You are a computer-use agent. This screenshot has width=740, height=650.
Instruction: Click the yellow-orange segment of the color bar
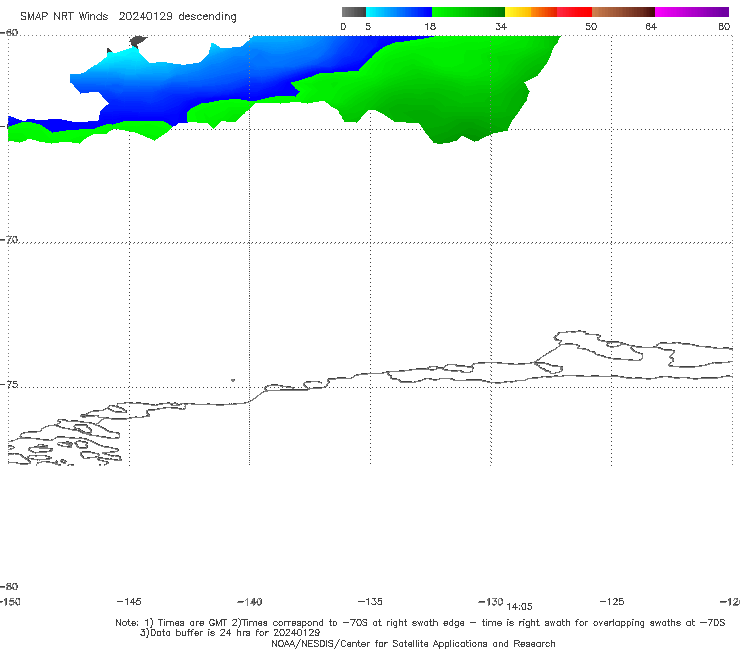[x=531, y=12]
